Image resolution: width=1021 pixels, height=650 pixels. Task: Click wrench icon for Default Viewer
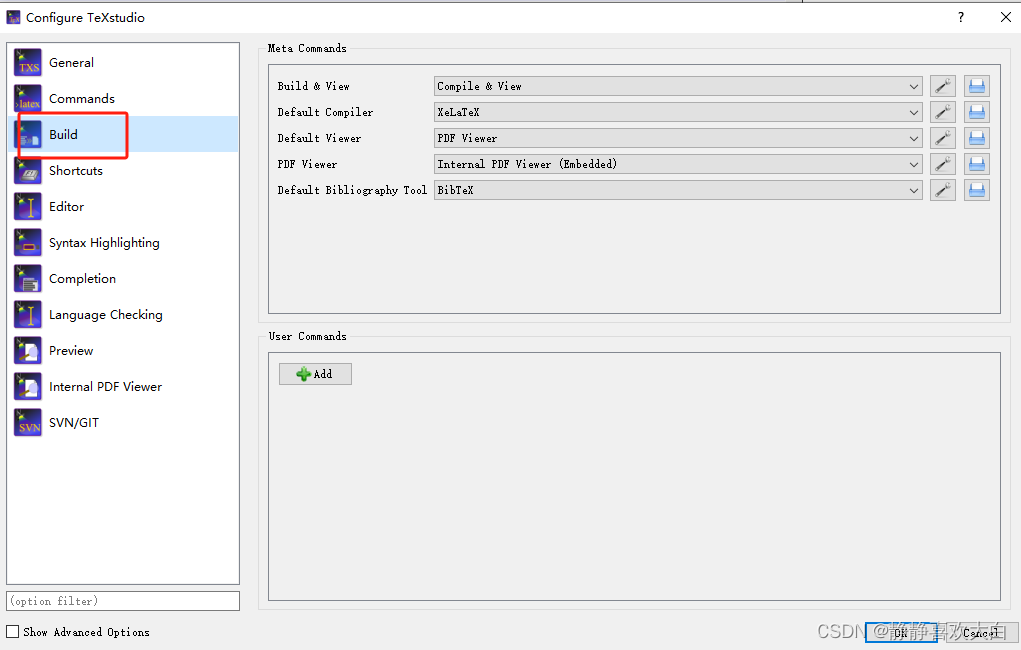(942, 138)
